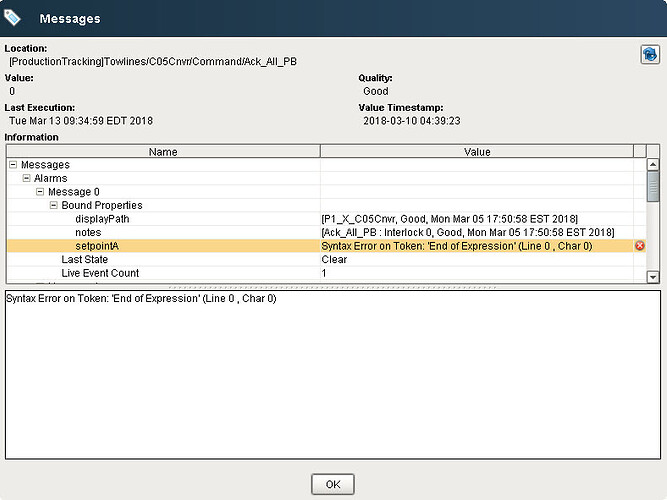Collapse the Bound Properties node
Viewport: 667px width, 500px height.
(x=54, y=205)
